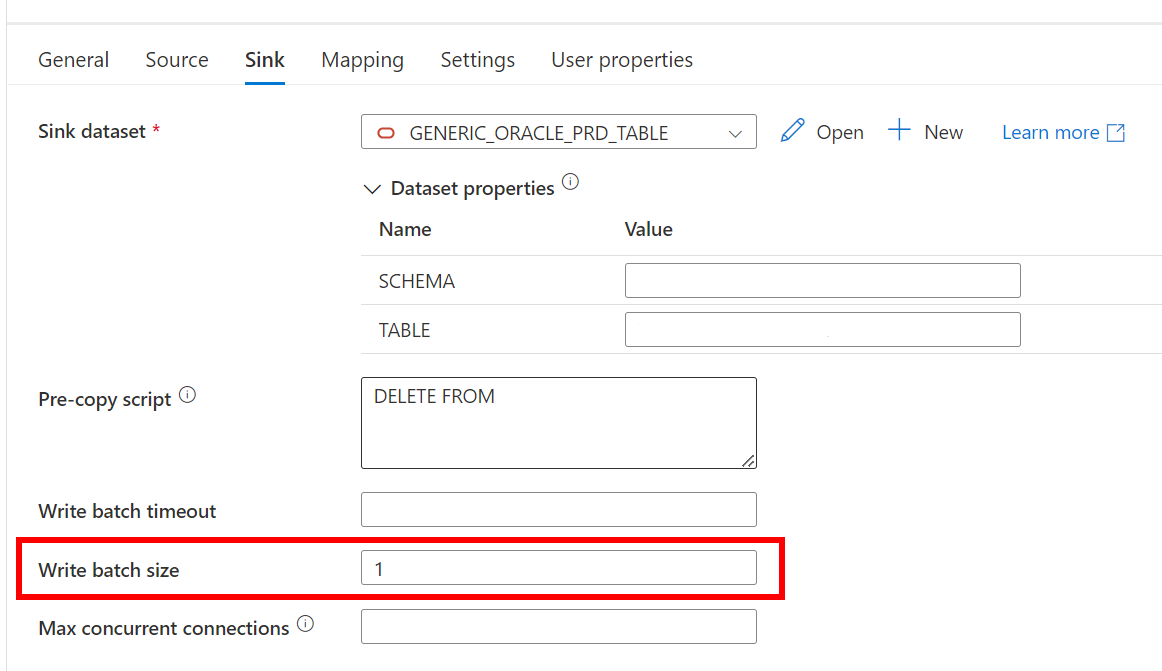This screenshot has height=671, width=1162.
Task: Follow the Learn more link
Action: coord(1050,133)
